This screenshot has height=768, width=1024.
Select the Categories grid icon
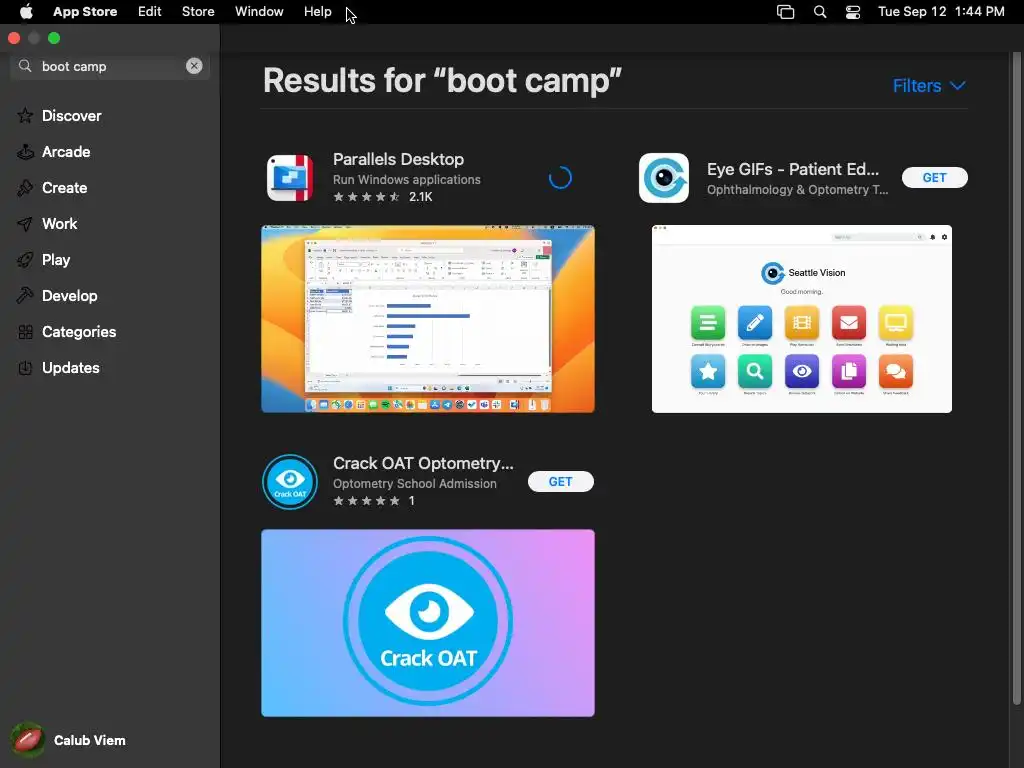(x=25, y=332)
